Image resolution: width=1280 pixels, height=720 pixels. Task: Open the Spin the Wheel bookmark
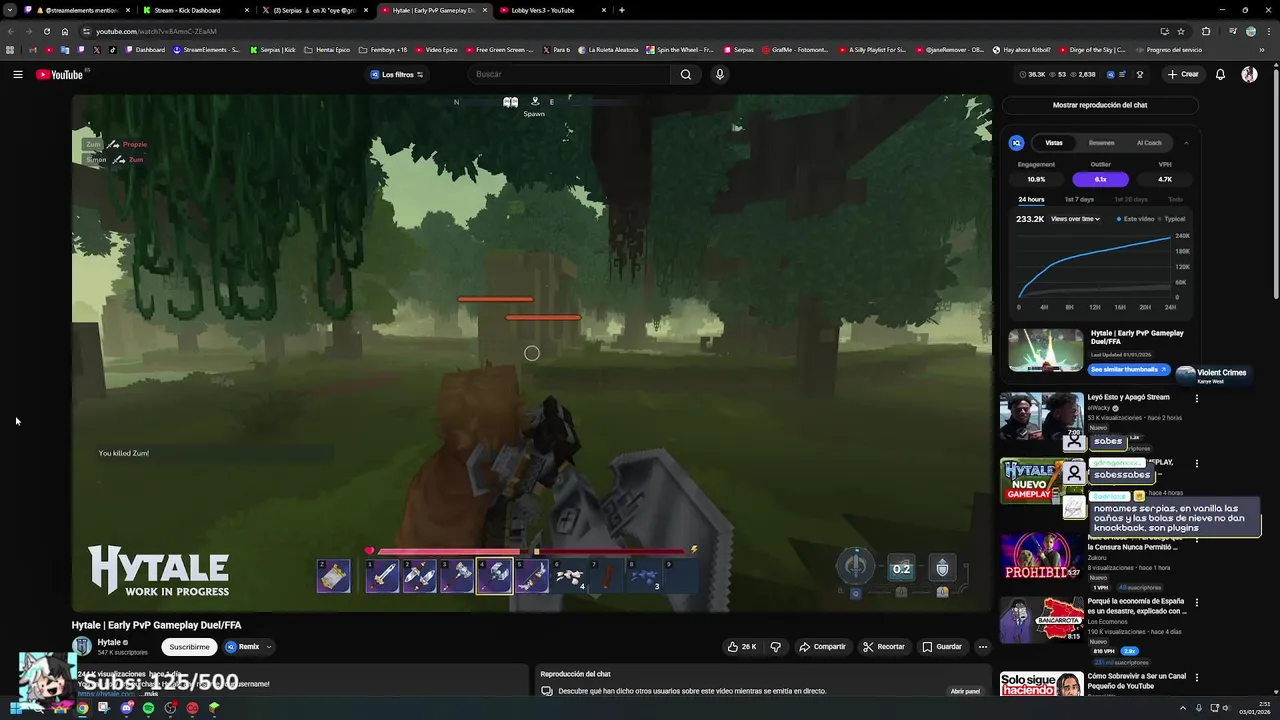click(680, 49)
